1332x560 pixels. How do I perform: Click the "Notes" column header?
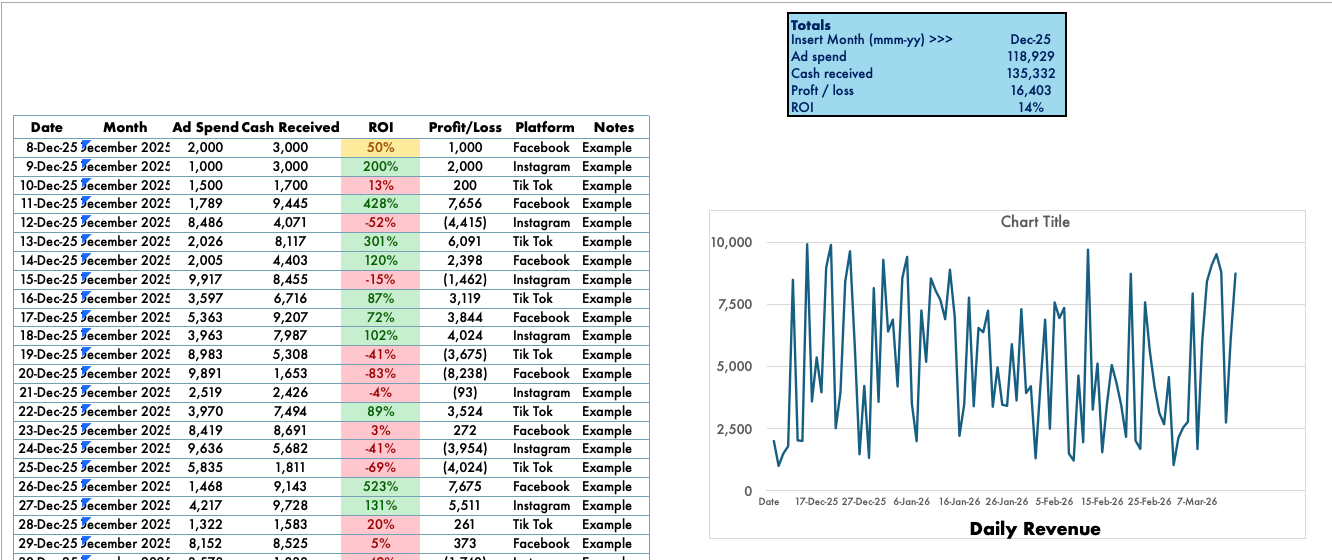[x=613, y=127]
